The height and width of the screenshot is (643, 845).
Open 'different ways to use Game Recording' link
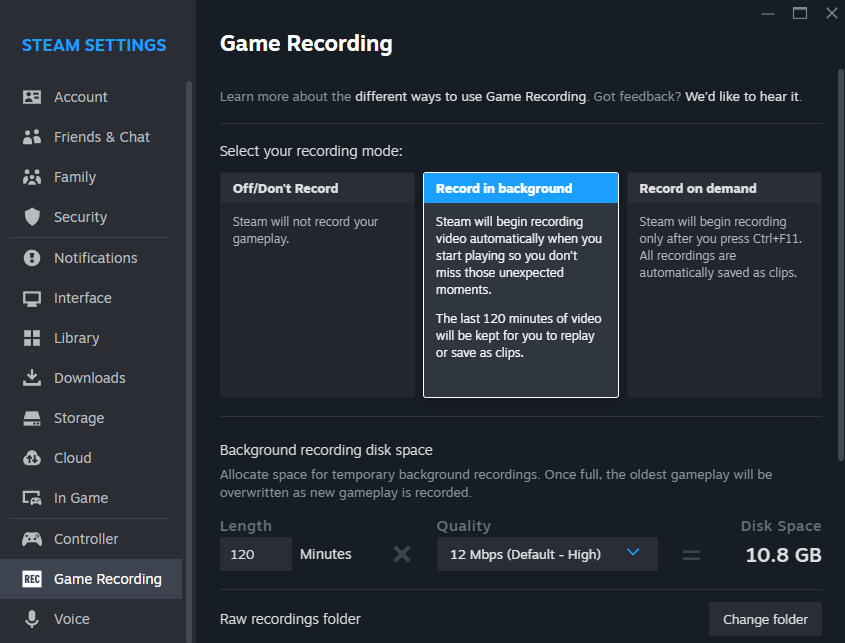(470, 97)
